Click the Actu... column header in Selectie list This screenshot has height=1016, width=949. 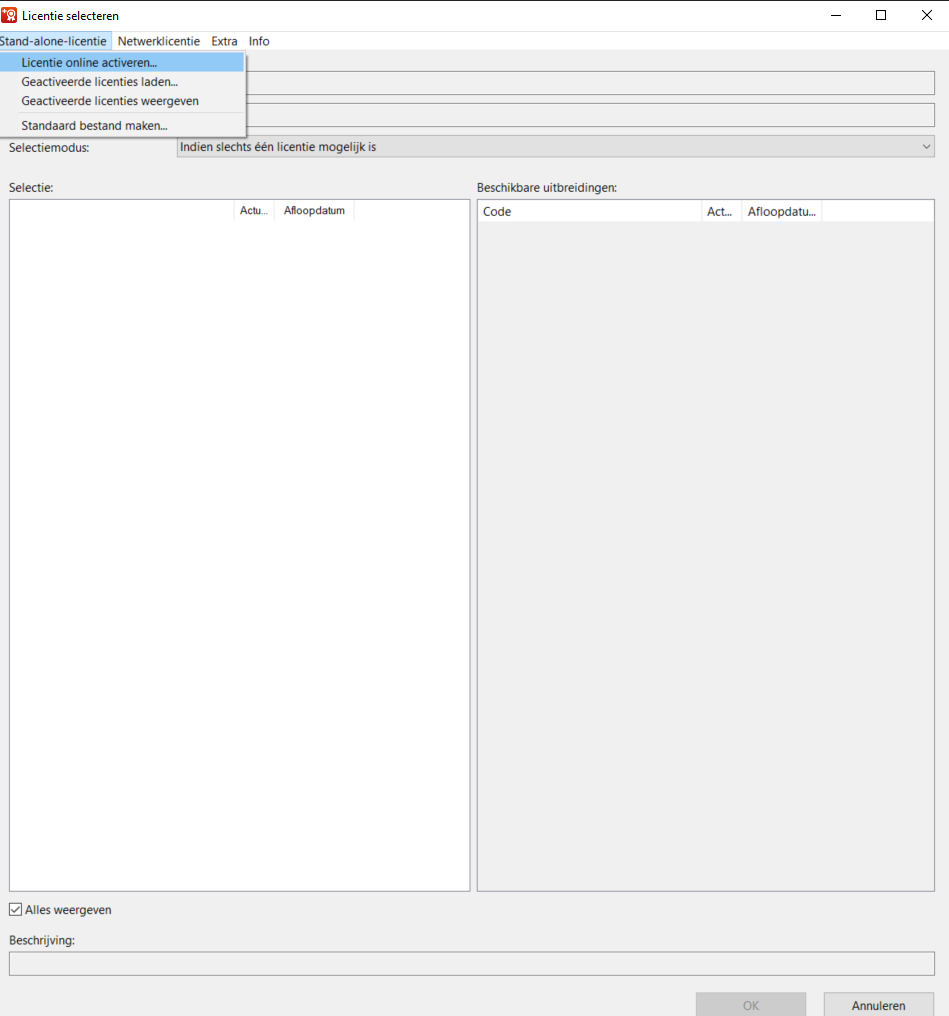(254, 211)
